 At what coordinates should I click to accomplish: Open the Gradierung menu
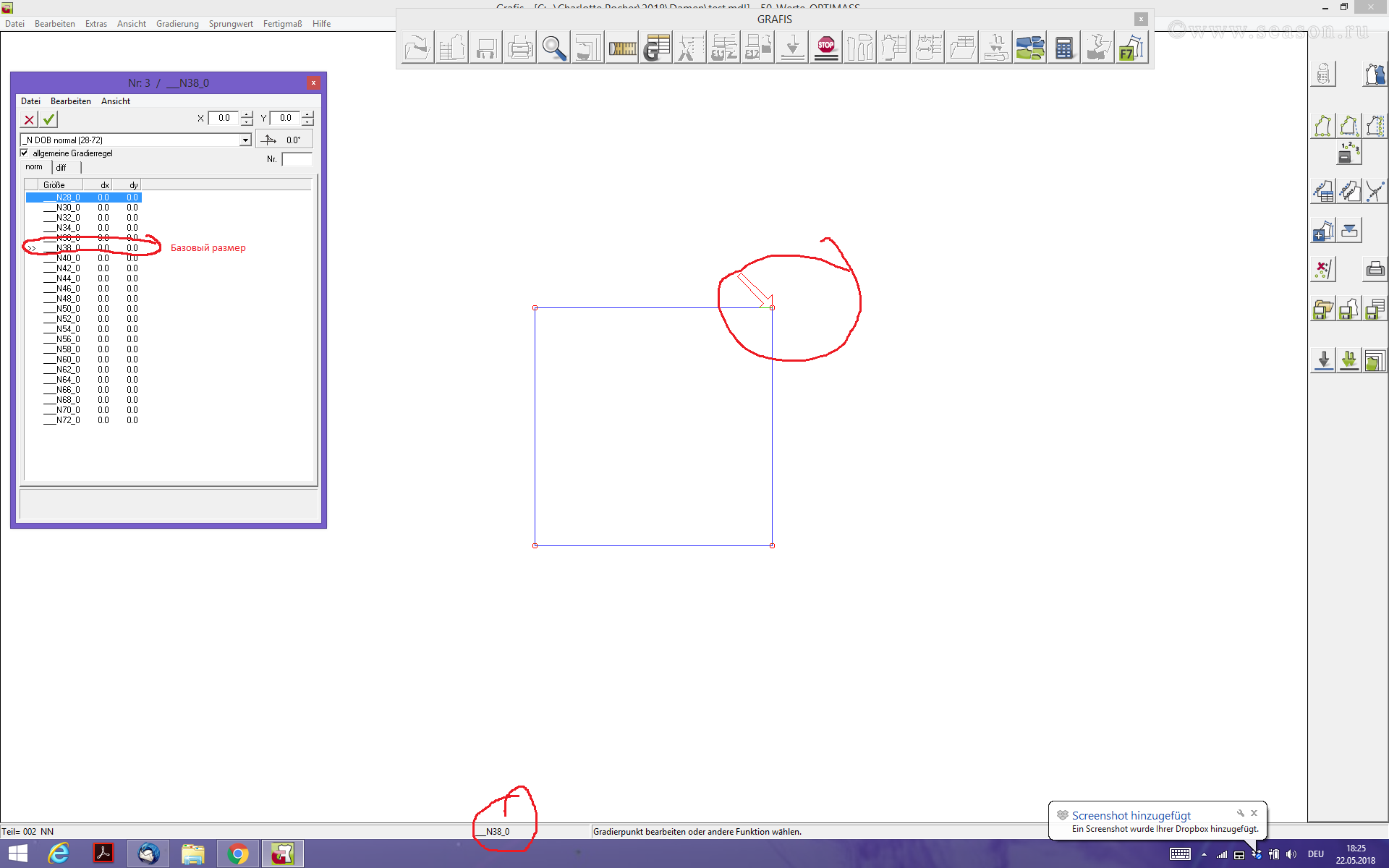click(177, 24)
